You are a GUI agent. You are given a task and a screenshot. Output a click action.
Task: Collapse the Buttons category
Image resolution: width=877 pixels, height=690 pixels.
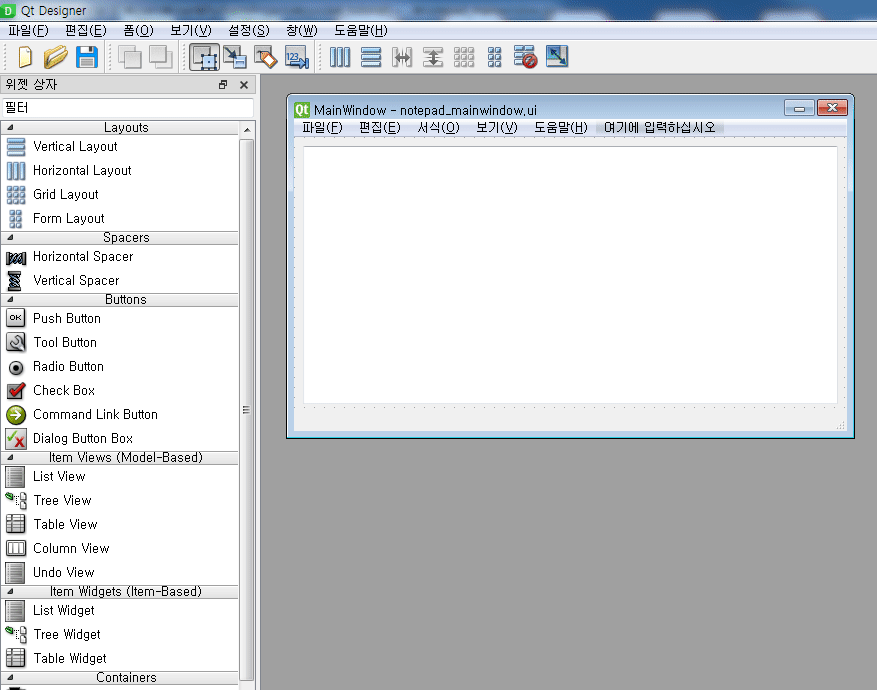(x=10, y=300)
